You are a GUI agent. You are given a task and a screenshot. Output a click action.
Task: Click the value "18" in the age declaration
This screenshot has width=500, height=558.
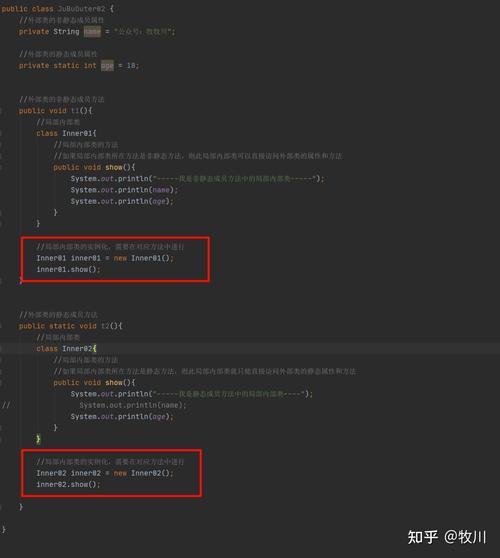131,65
